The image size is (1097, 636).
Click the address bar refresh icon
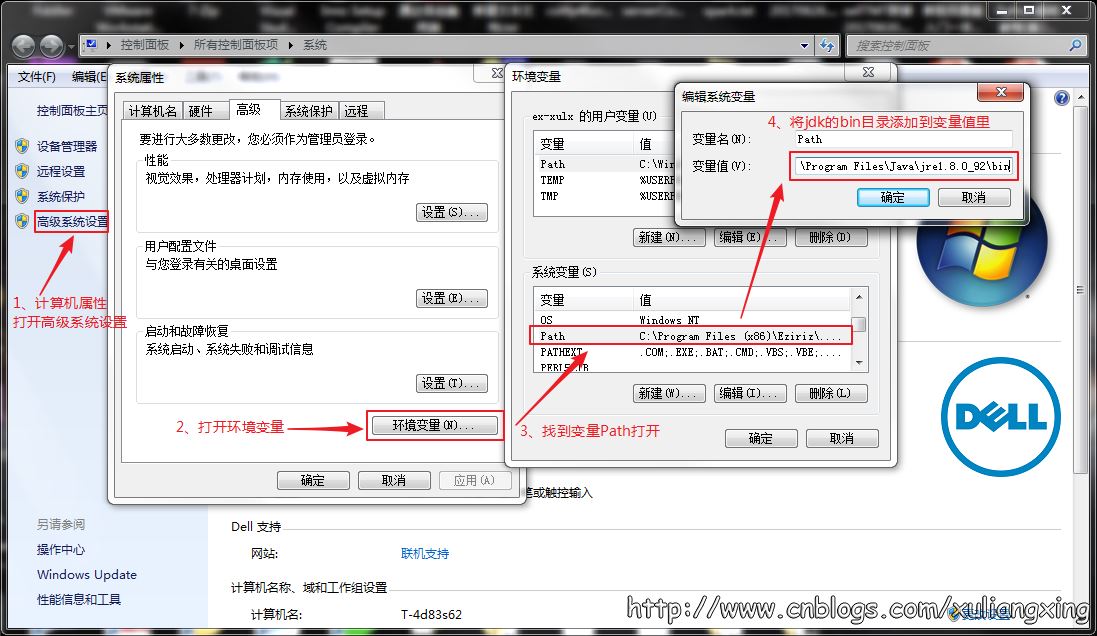827,45
